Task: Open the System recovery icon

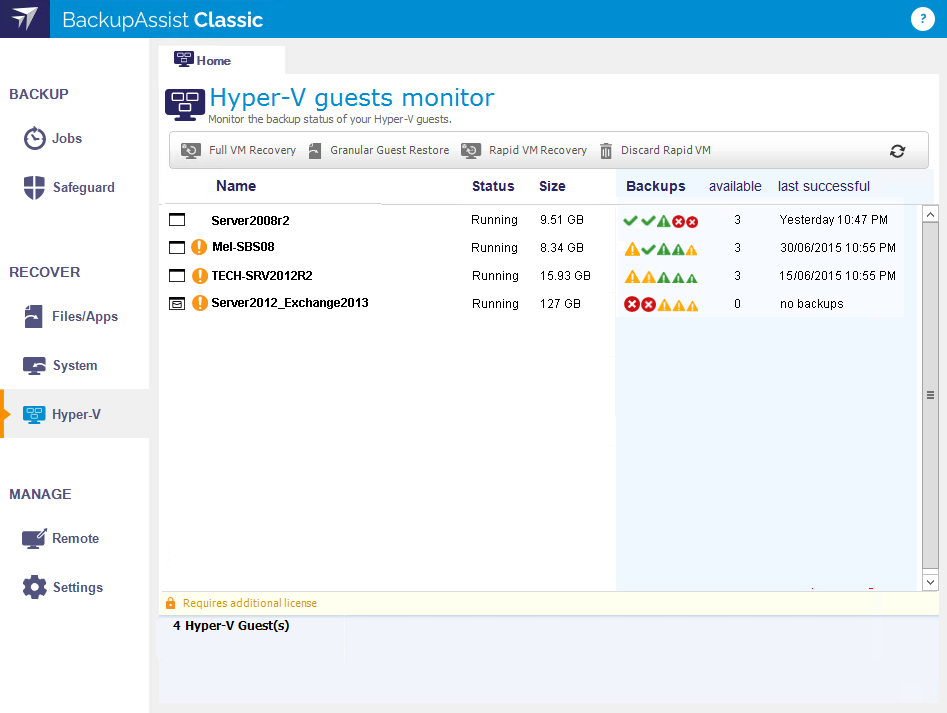Action: (x=34, y=365)
